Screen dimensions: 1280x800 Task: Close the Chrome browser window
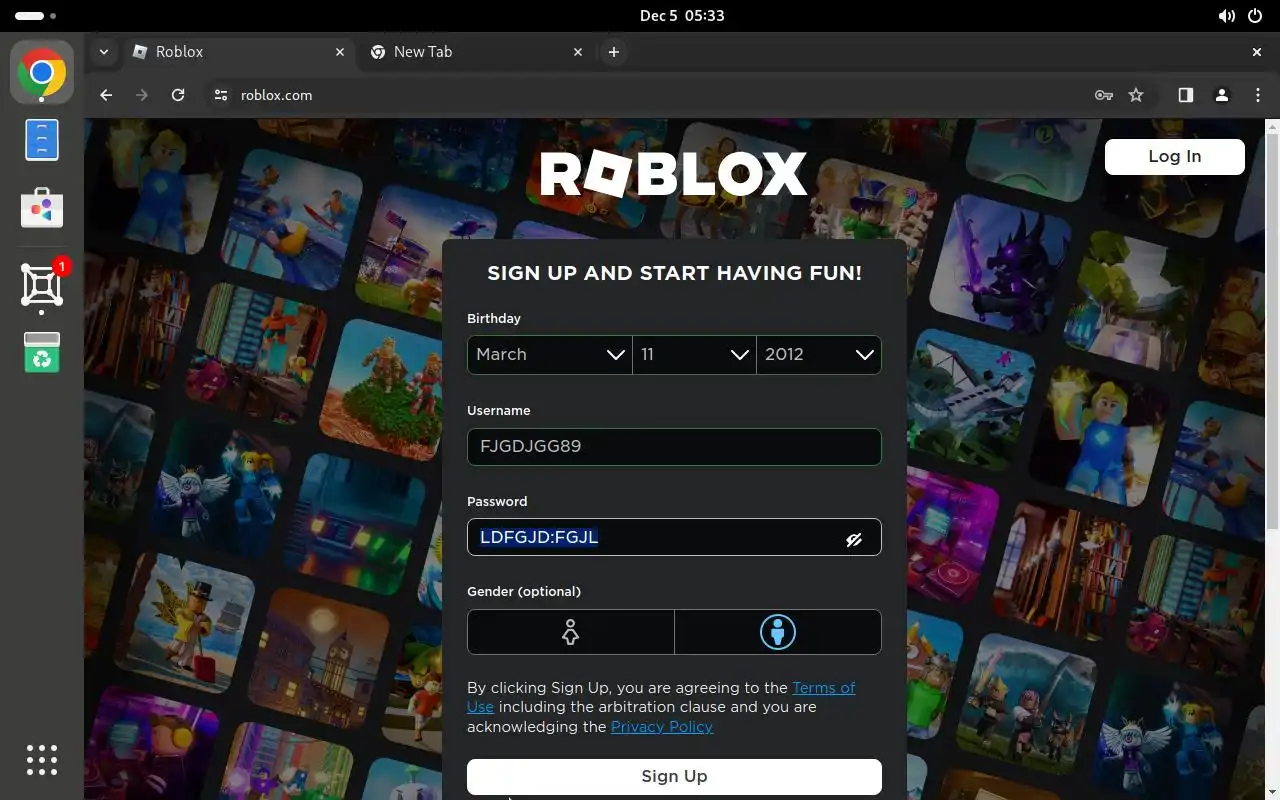tap(1257, 52)
